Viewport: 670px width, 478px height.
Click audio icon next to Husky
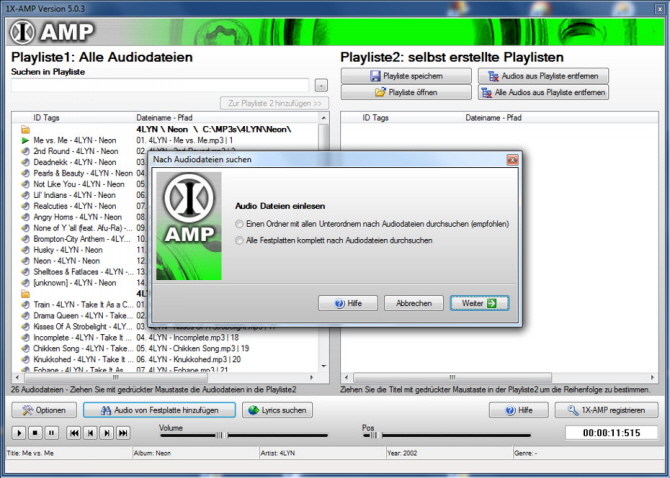pos(26,250)
